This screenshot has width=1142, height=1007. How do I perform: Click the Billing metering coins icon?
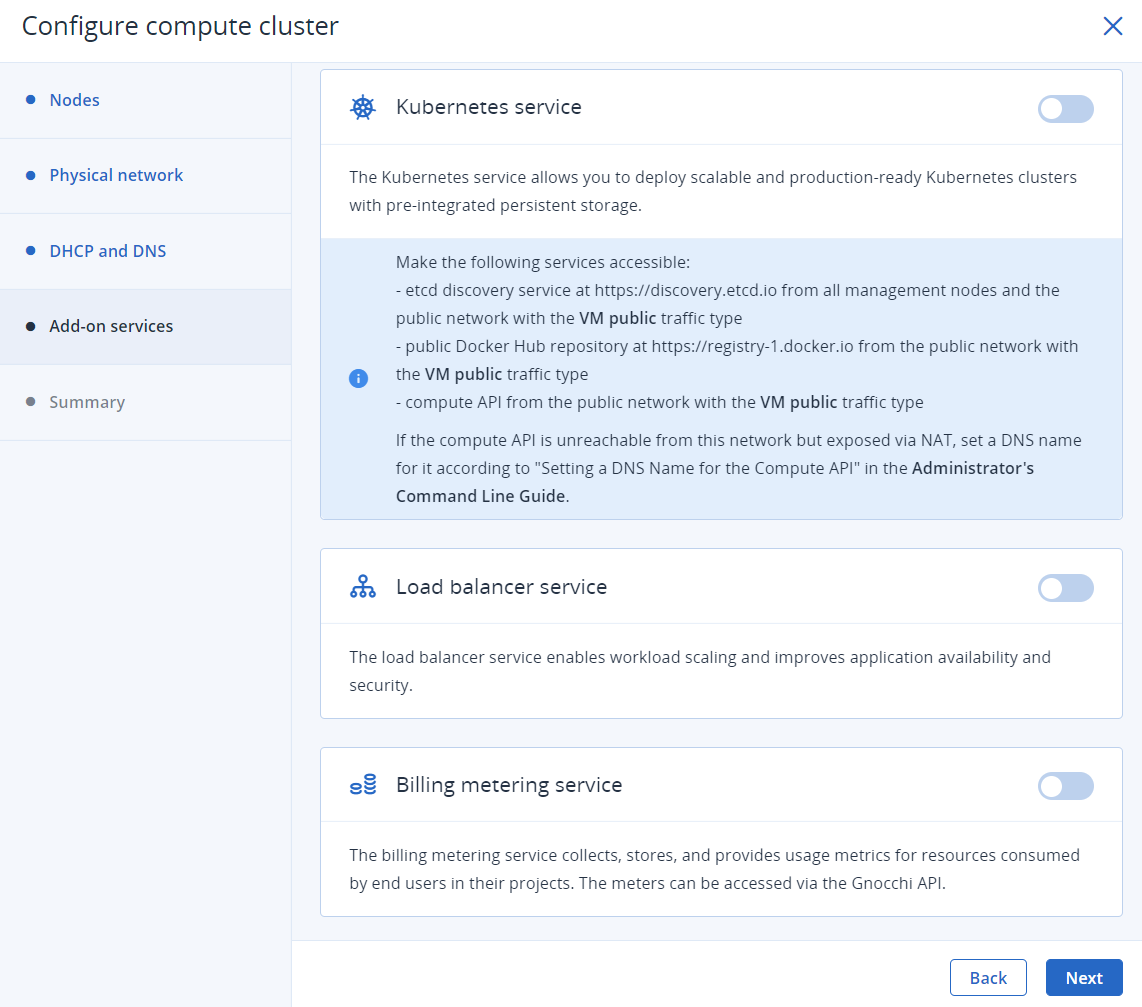tap(362, 785)
